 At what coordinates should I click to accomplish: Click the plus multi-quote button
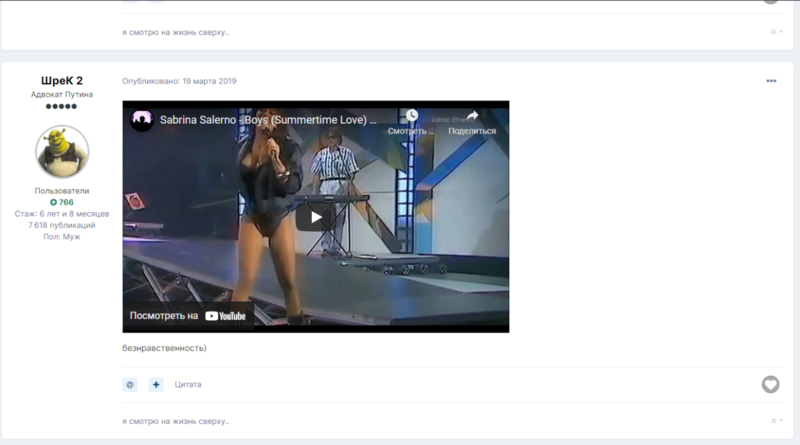pyautogui.click(x=156, y=384)
